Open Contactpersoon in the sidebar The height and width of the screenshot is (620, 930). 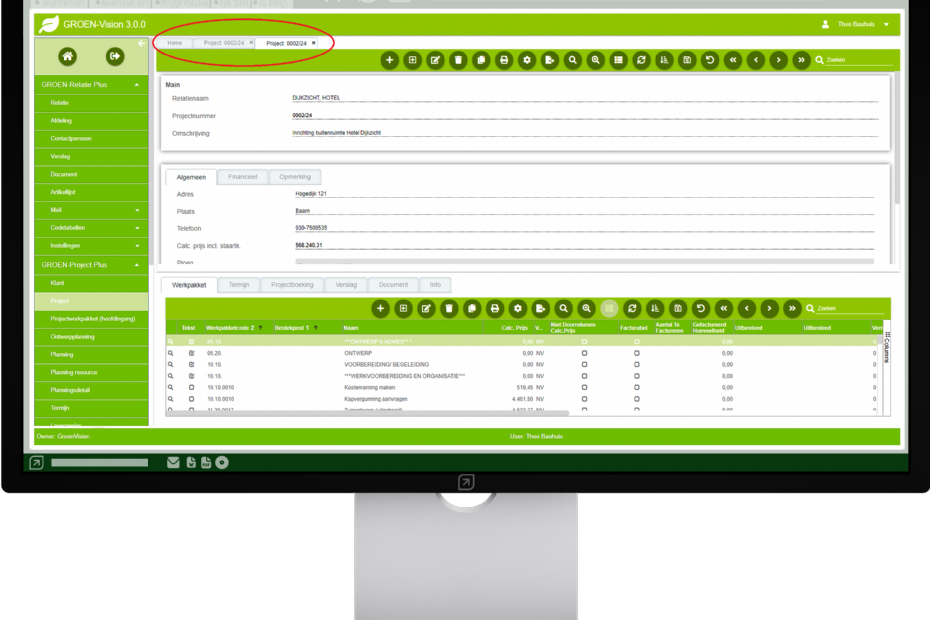pyautogui.click(x=71, y=138)
